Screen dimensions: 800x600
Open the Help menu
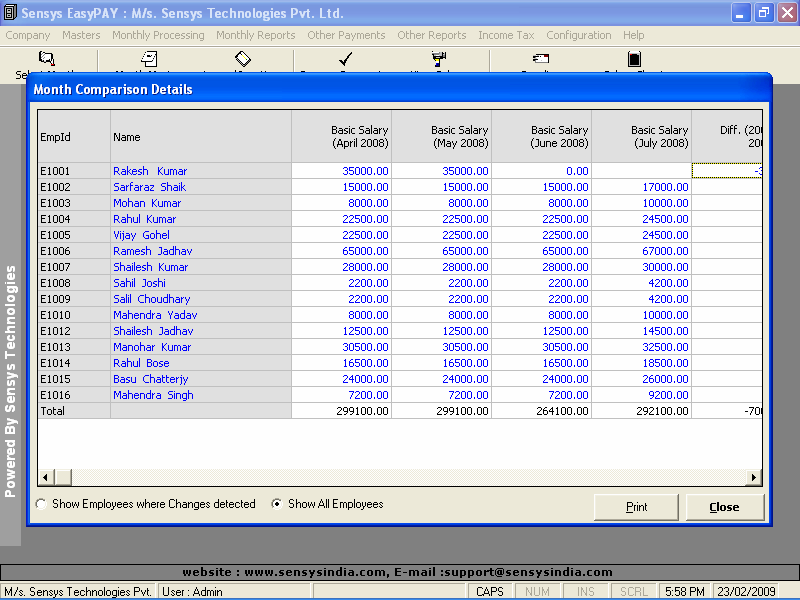[x=634, y=35]
